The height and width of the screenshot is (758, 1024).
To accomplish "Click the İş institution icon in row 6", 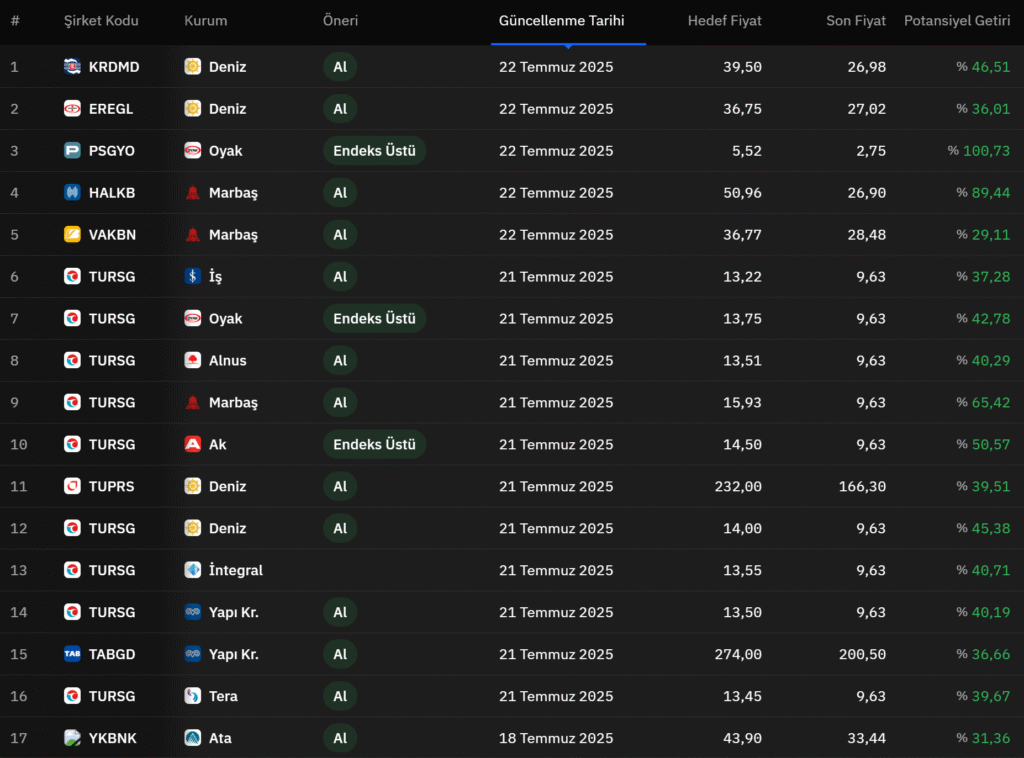I will (193, 276).
